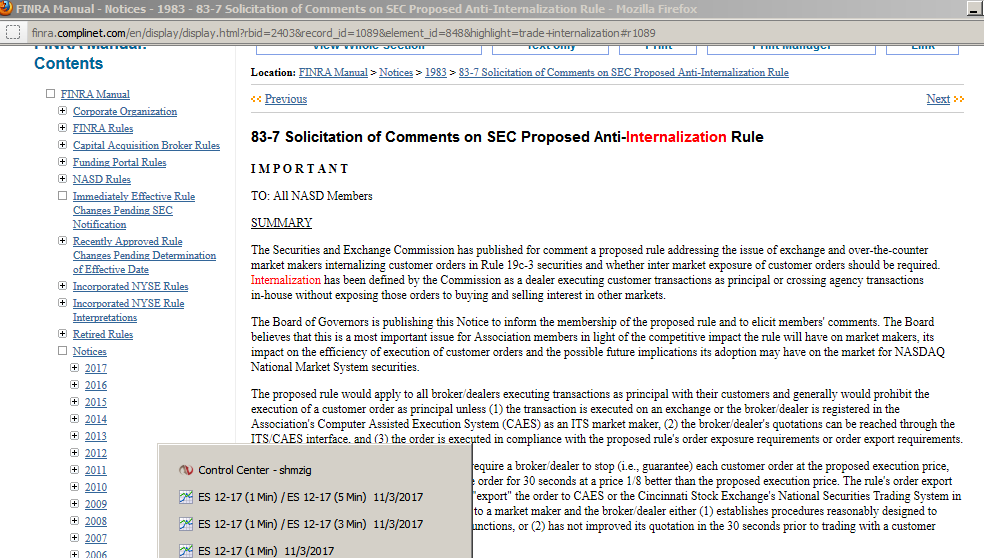The height and width of the screenshot is (558, 984).
Task: Open Immediately Effective Rule Changes link
Action: pos(134,210)
